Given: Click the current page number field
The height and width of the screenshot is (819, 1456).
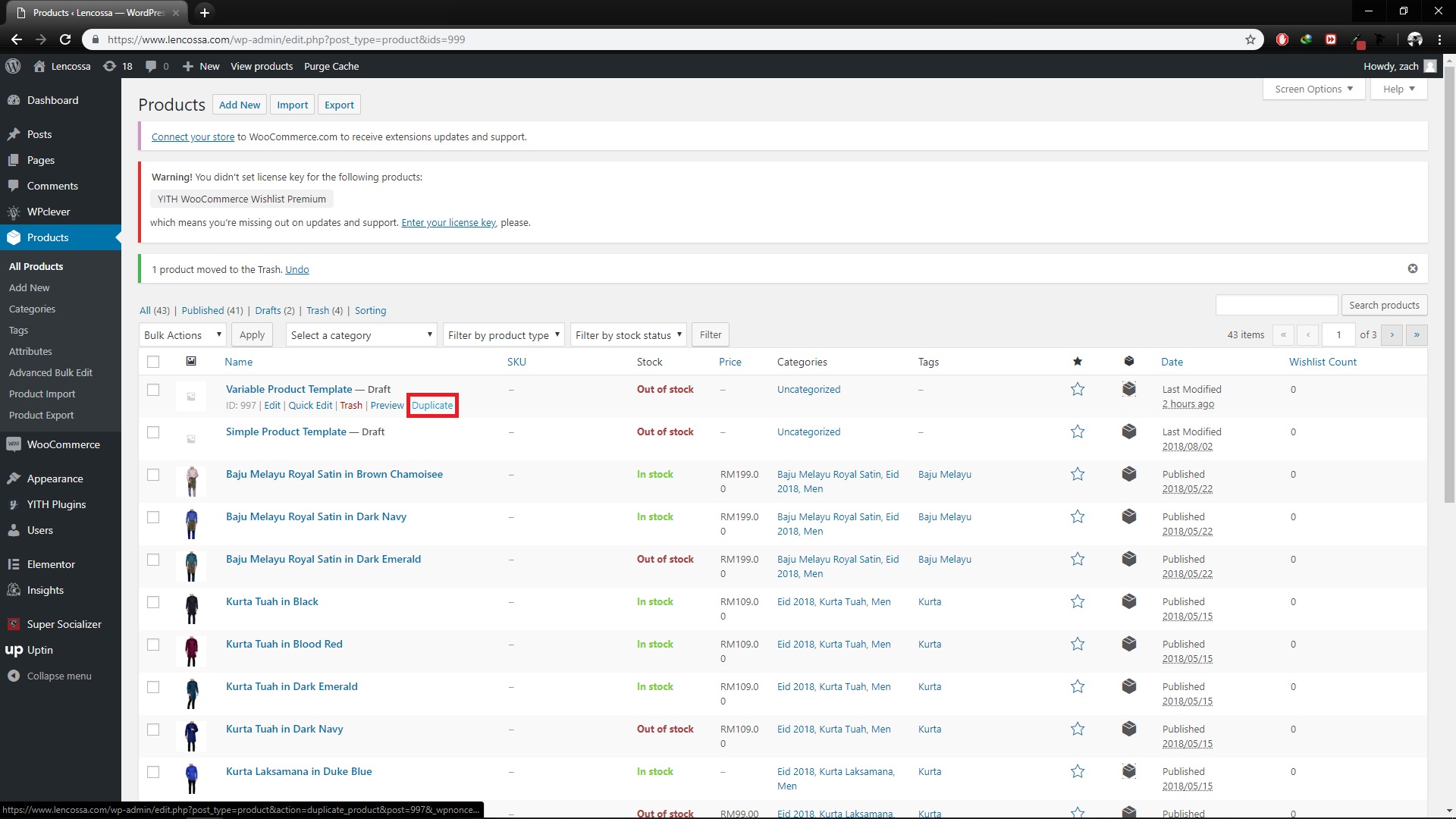Looking at the screenshot, I should click(x=1338, y=334).
